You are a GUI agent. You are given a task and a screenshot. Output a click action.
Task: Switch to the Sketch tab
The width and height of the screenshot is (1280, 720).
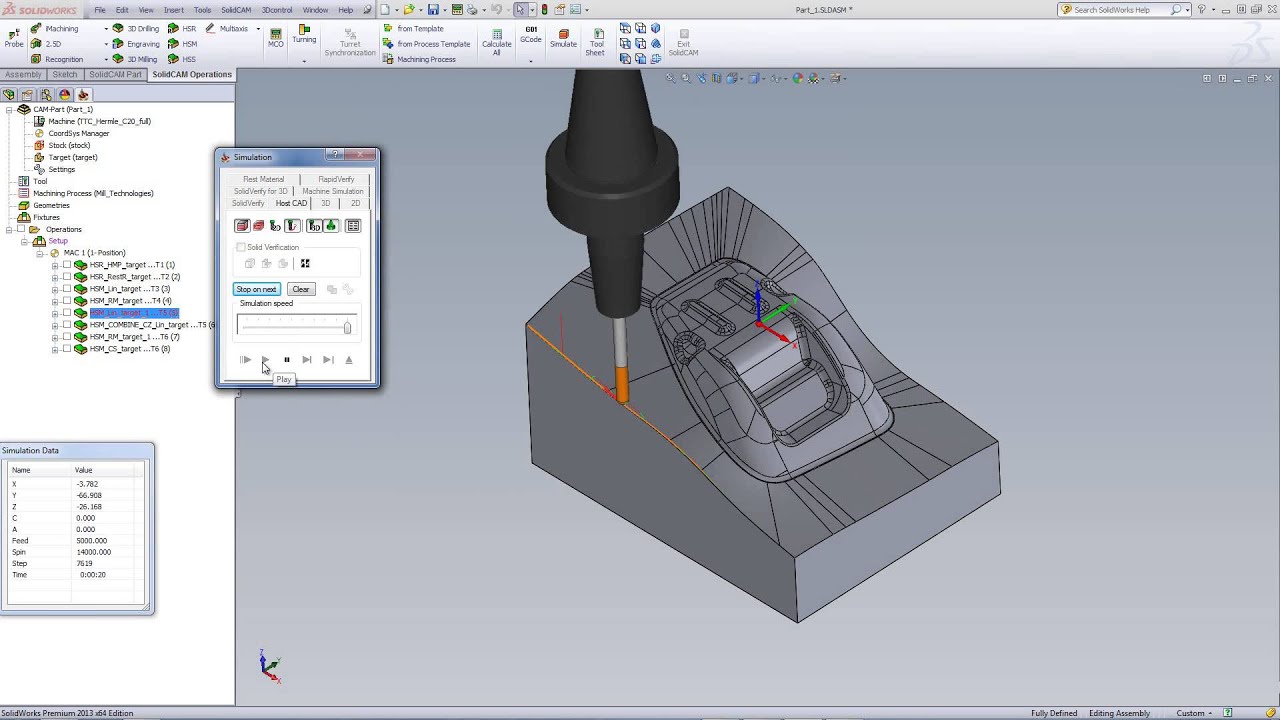(x=65, y=75)
